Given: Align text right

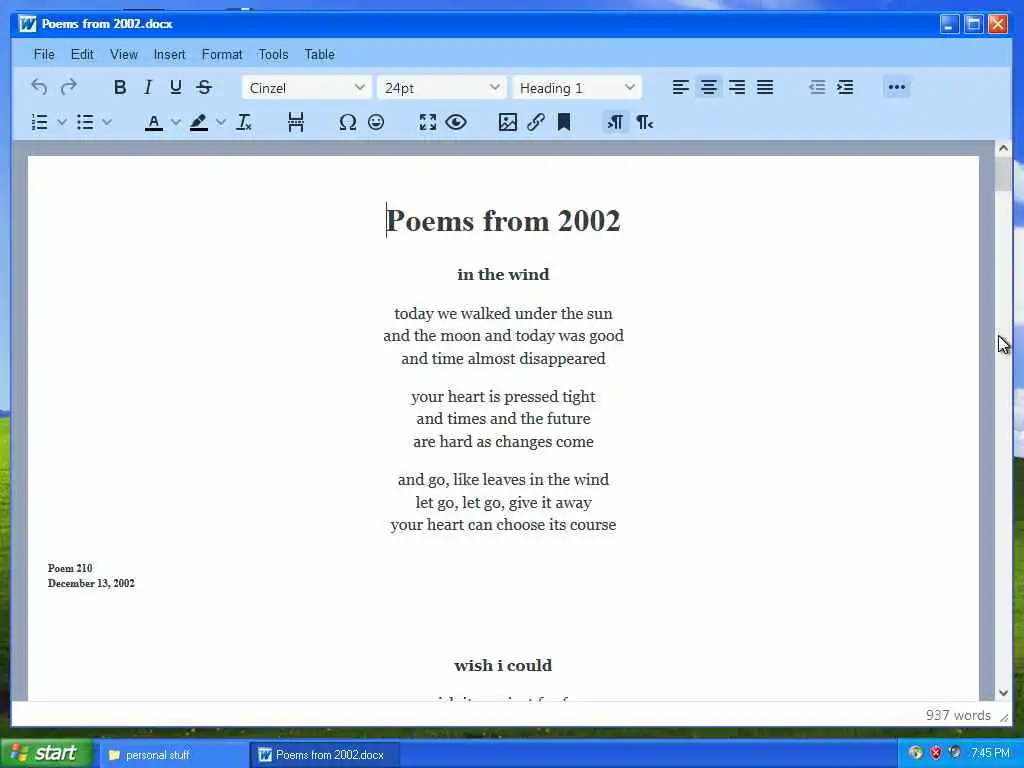Looking at the screenshot, I should pyautogui.click(x=737, y=87).
